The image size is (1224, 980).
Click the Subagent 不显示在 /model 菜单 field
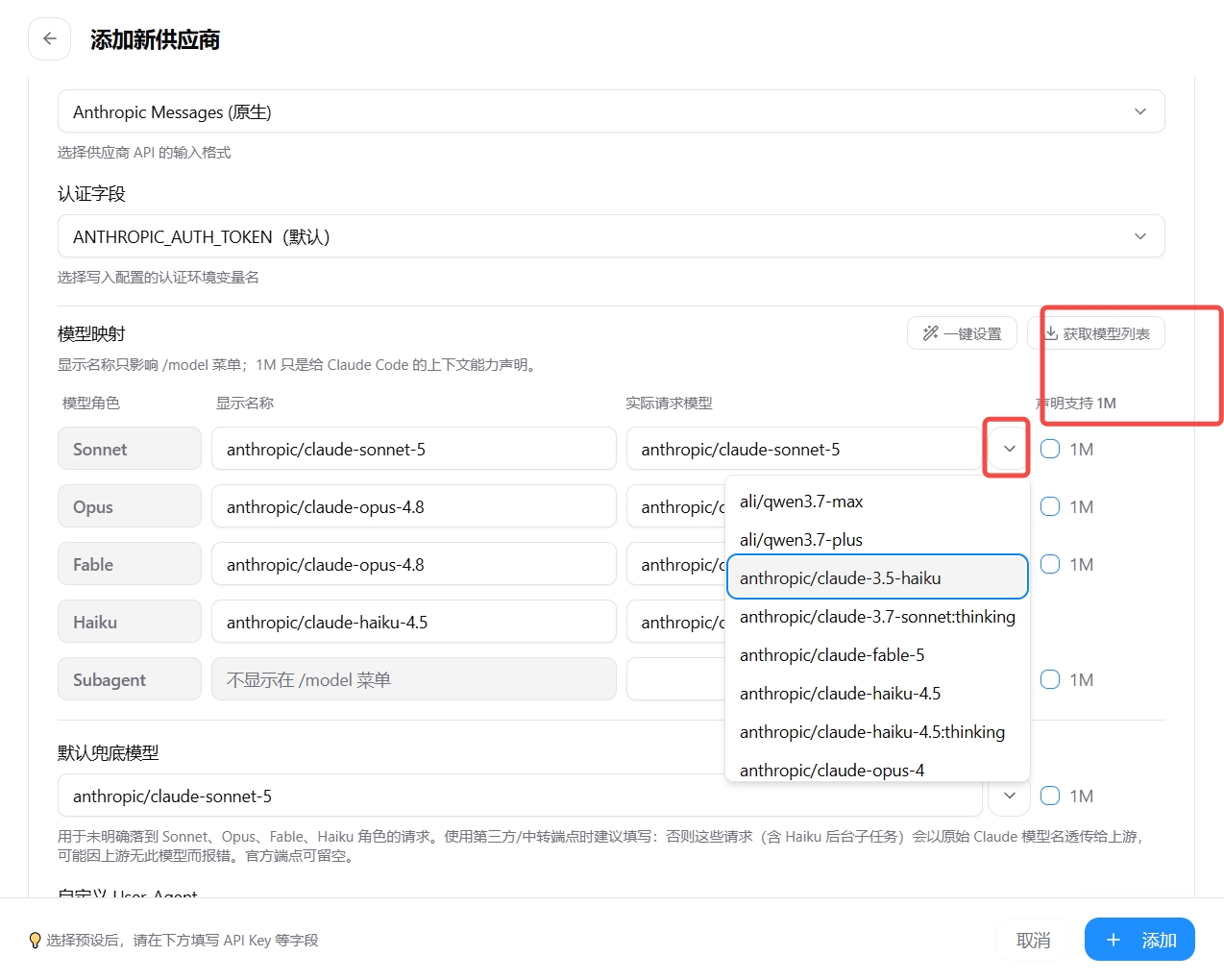[413, 679]
